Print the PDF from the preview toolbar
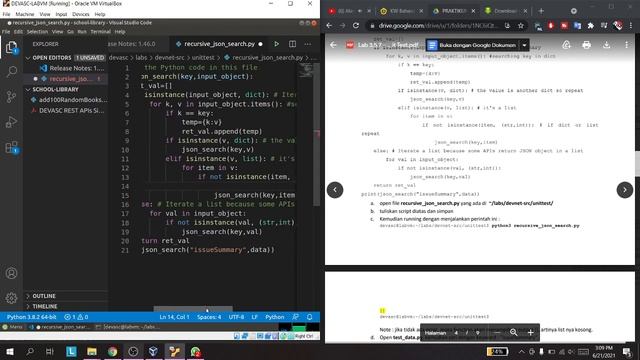The height and width of the screenshot is (360, 640). tap(587, 45)
